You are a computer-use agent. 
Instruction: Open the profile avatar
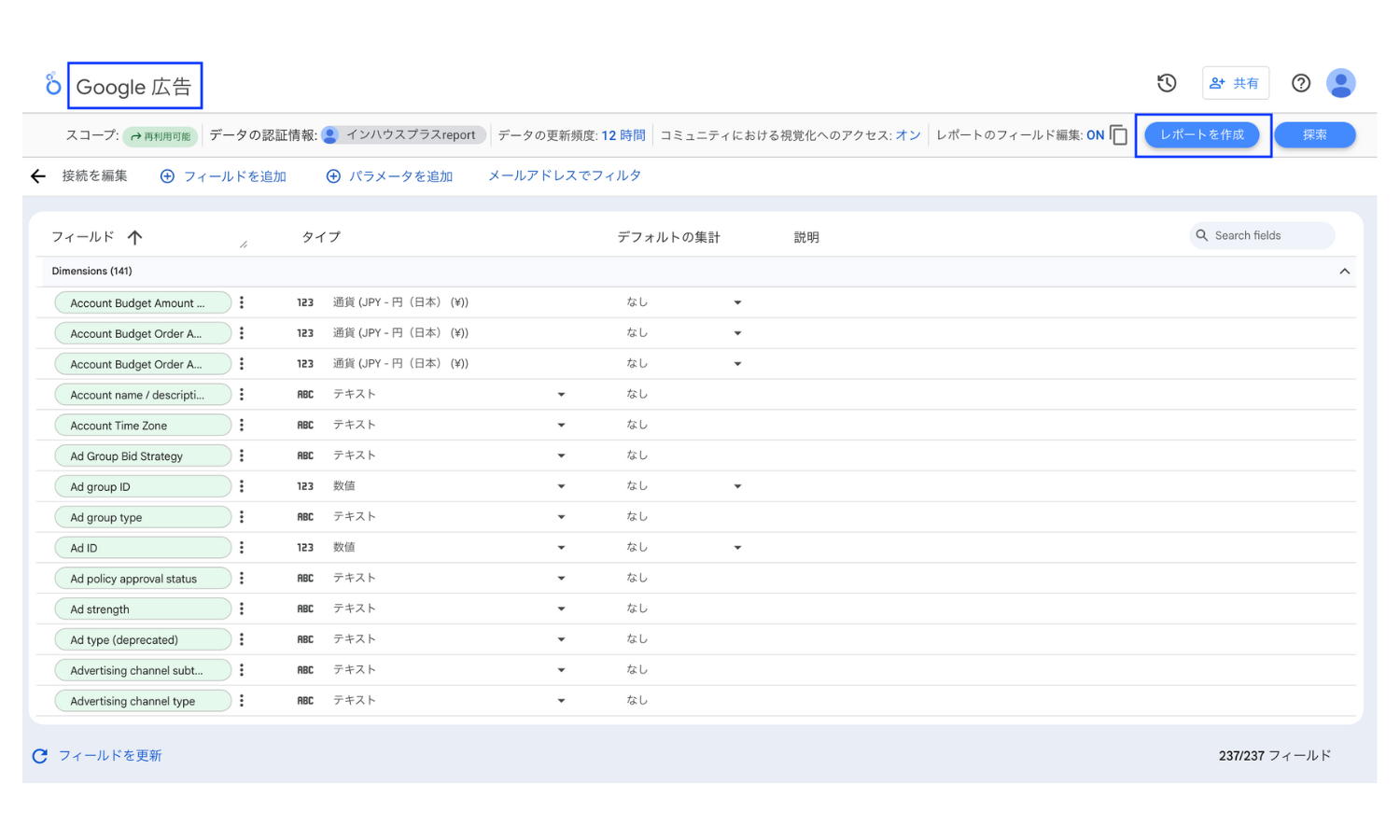coord(1341,83)
